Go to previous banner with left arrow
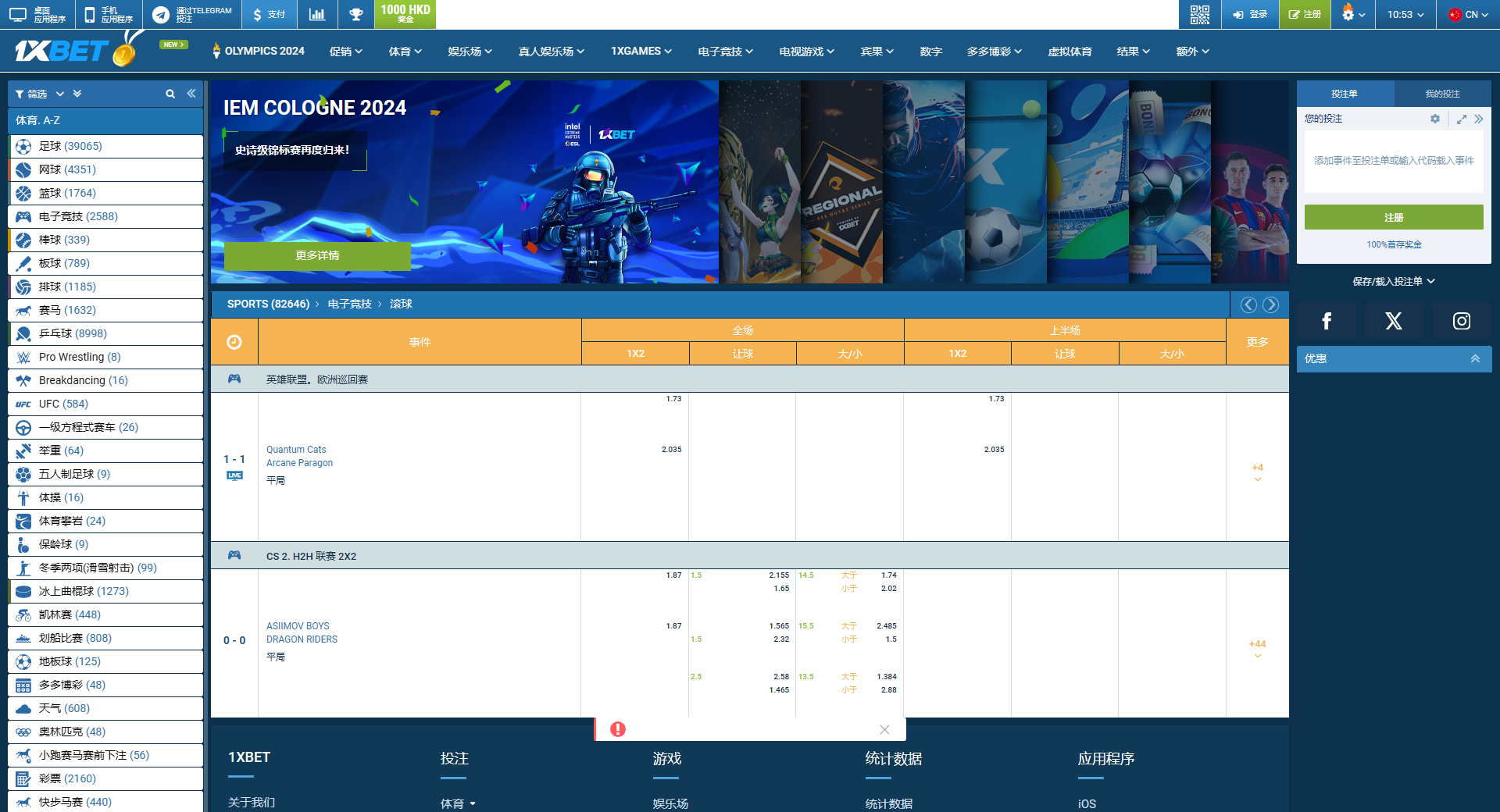The image size is (1500, 812). [1248, 304]
